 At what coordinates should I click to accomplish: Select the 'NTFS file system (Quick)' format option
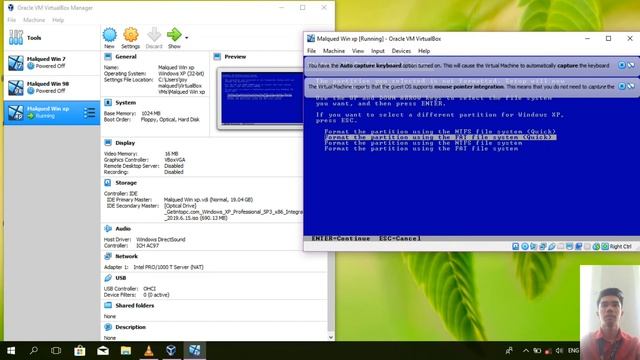click(x=440, y=131)
